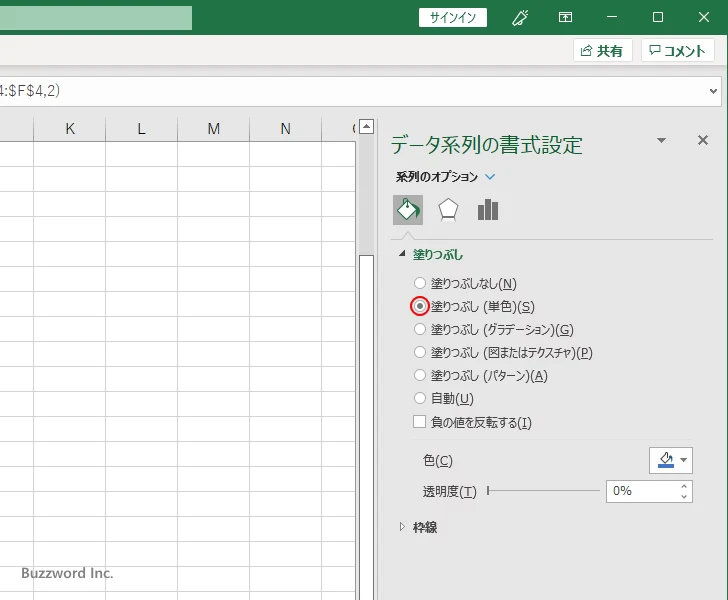Increase transparency with the up spinner
This screenshot has height=600, width=728.
[684, 486]
